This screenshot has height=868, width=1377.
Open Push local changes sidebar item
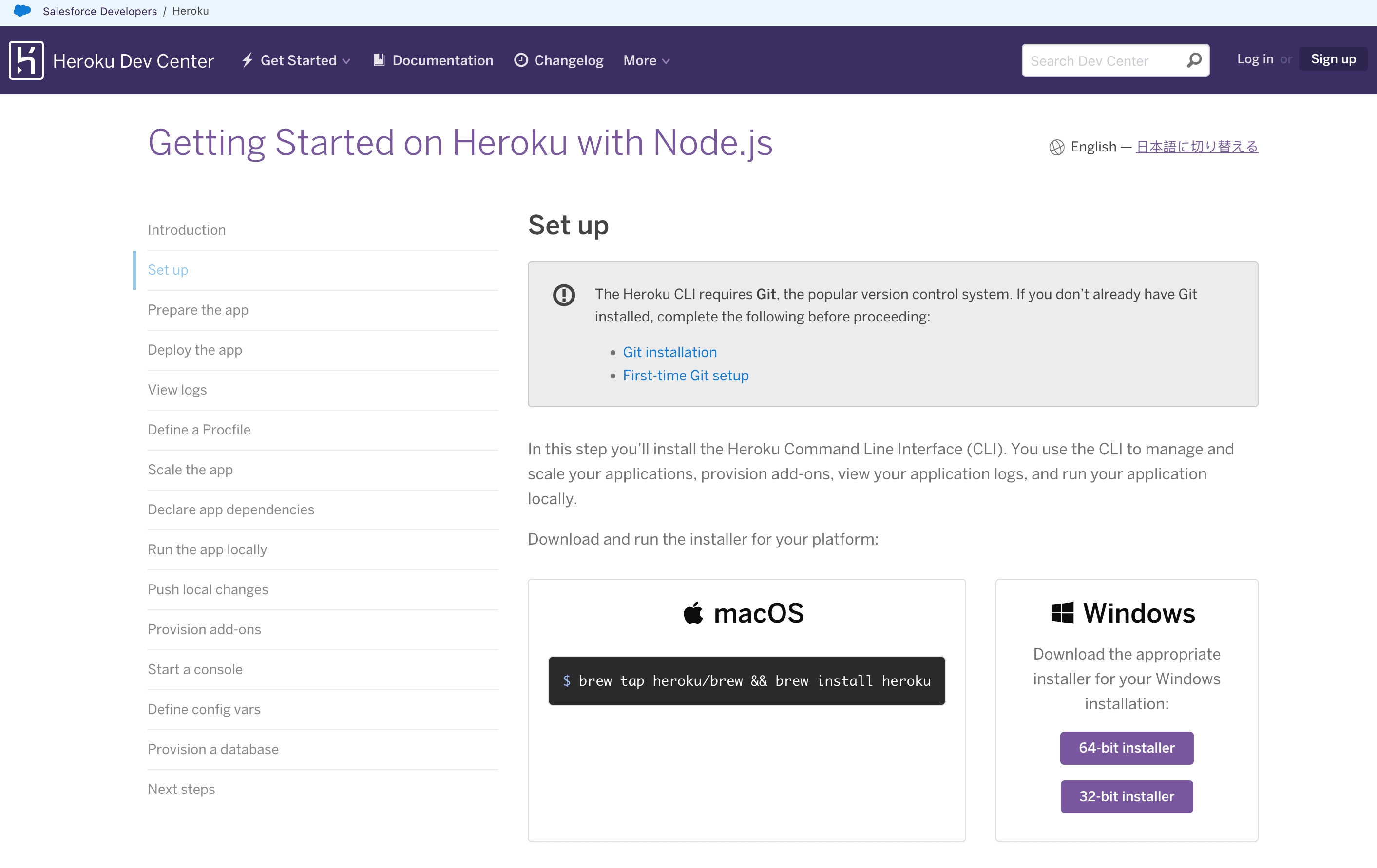coord(323,589)
